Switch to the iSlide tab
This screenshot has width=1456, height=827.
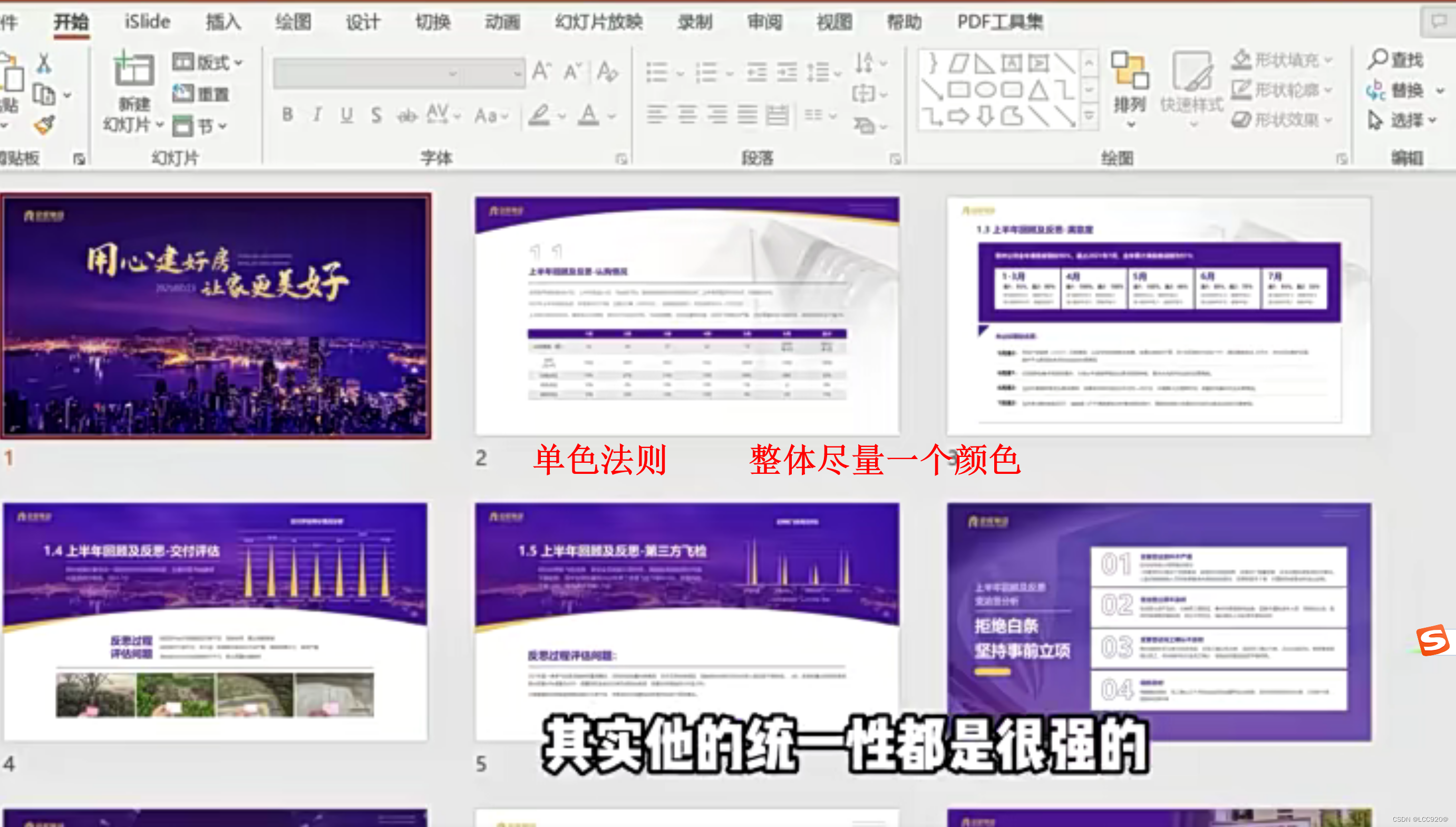[x=147, y=22]
